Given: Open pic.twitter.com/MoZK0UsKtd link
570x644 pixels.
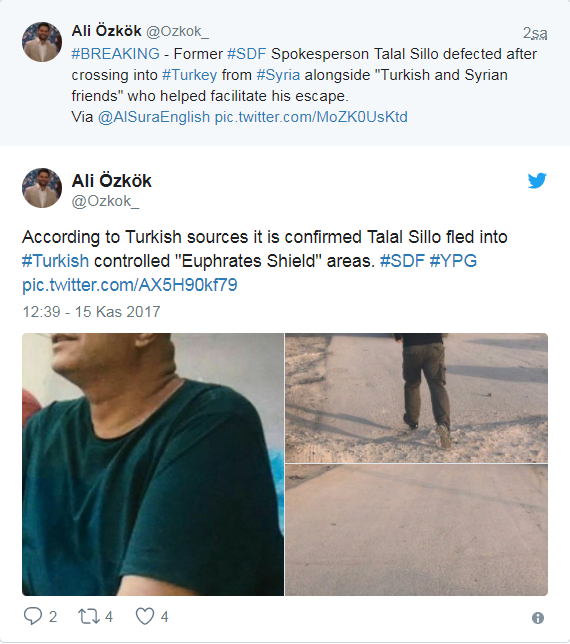Looking at the screenshot, I should click(x=311, y=117).
